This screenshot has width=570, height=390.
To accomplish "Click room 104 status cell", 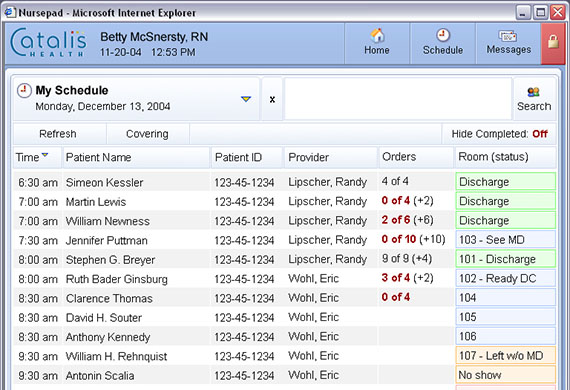I will tap(506, 297).
